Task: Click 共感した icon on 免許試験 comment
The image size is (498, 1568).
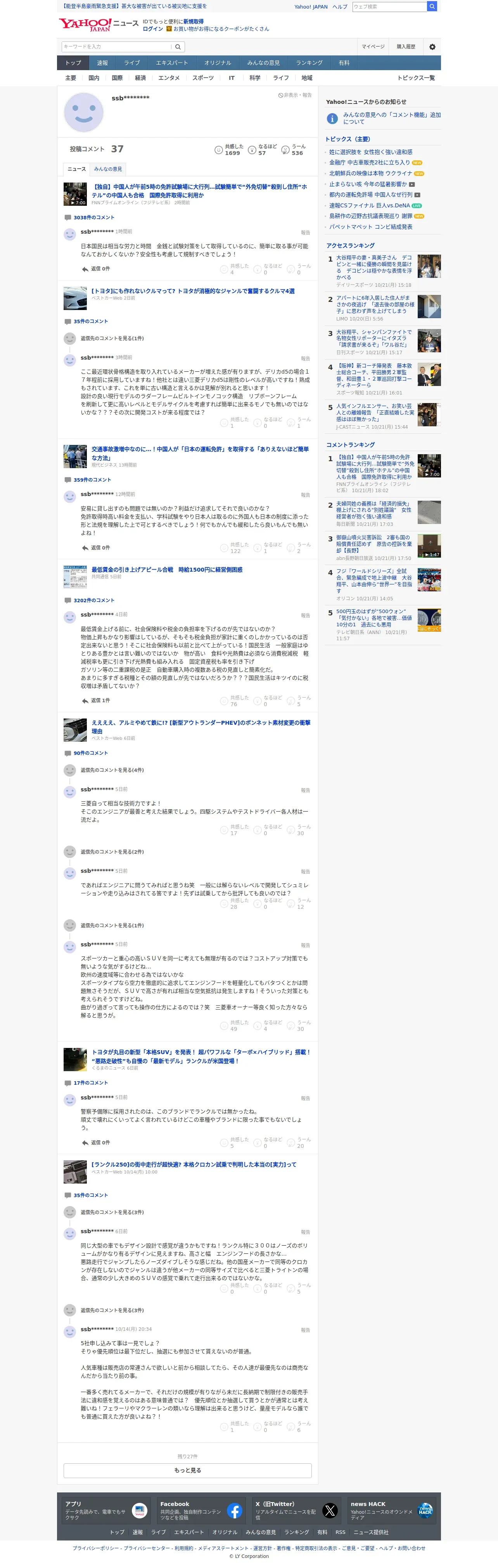Action: pos(224,269)
